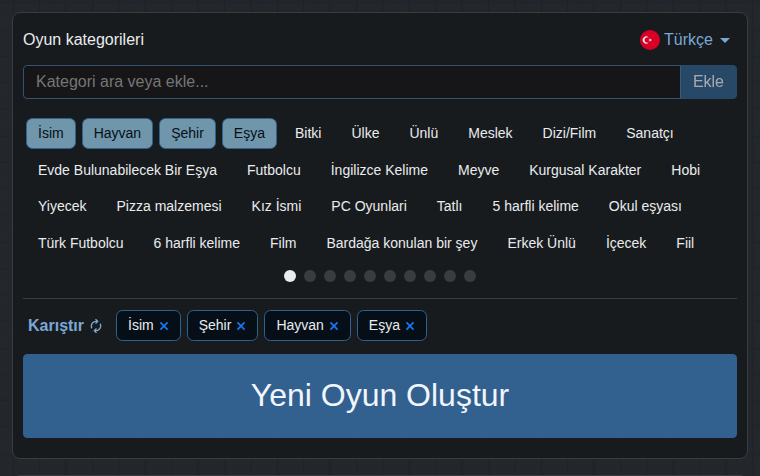Screen dimensions: 760x476
Task: Click the Yeni Oyun Oluştur button
Action: 380,396
